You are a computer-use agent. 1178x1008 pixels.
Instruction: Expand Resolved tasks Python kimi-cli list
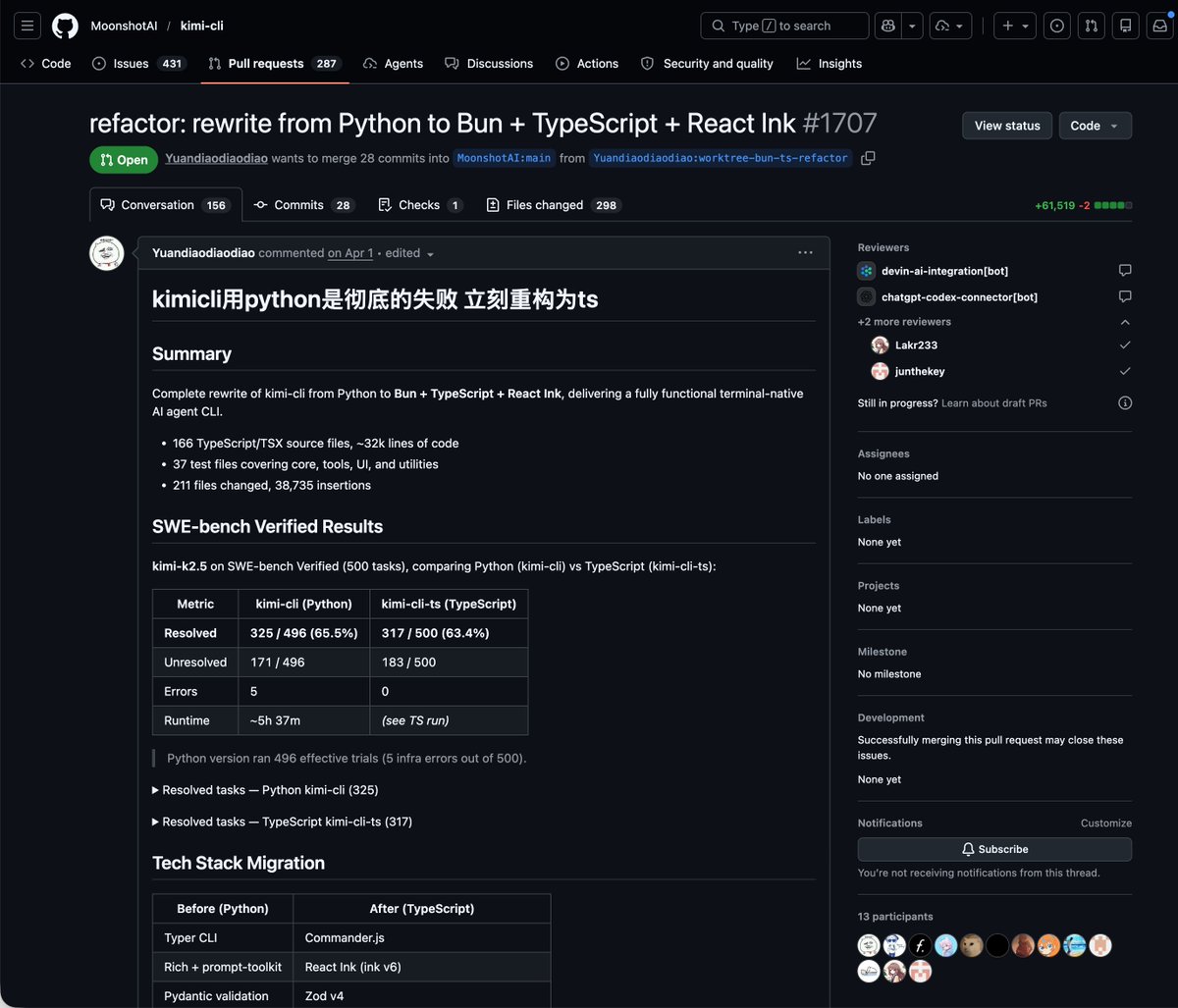265,790
